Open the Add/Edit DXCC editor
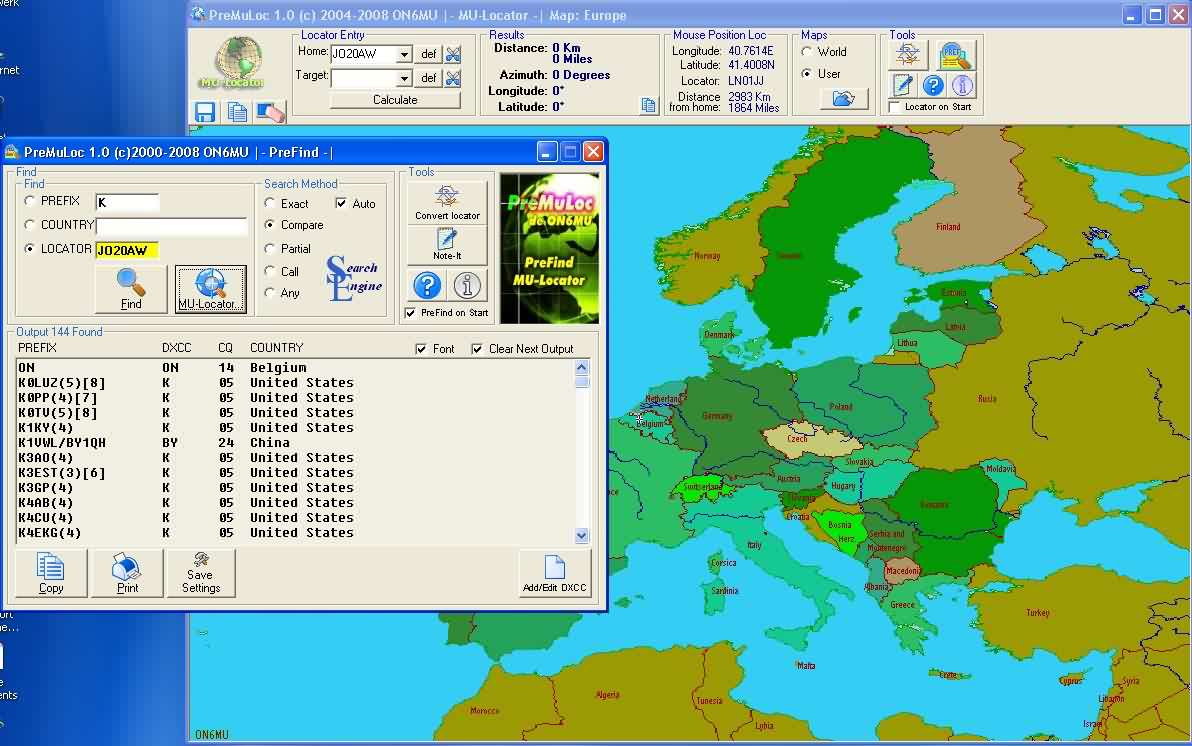 tap(554, 574)
